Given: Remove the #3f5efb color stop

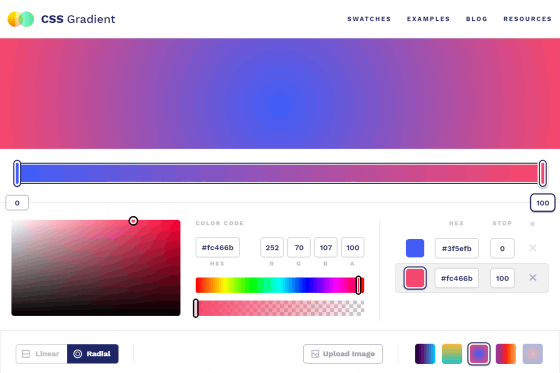Looking at the screenshot, I should [x=532, y=248].
